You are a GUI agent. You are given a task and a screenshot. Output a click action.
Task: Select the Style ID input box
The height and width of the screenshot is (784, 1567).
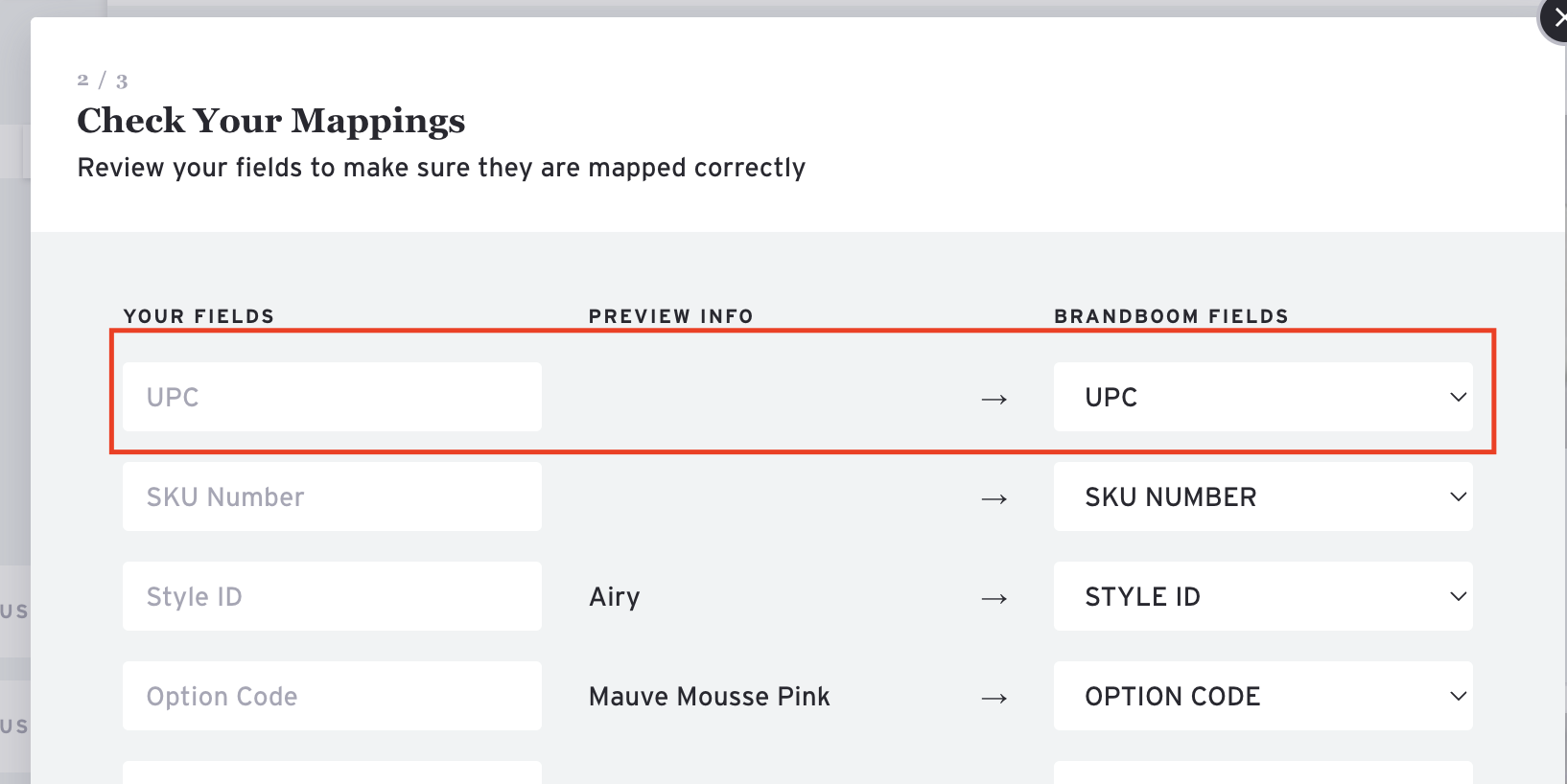pos(331,596)
